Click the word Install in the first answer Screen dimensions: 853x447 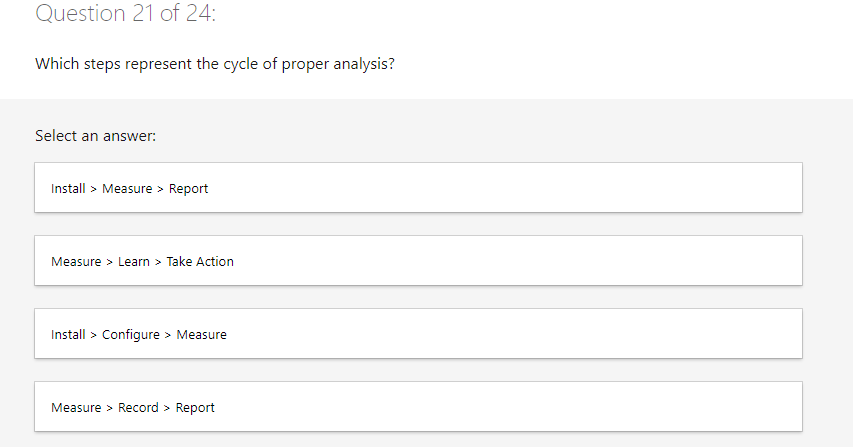pyautogui.click(x=68, y=189)
